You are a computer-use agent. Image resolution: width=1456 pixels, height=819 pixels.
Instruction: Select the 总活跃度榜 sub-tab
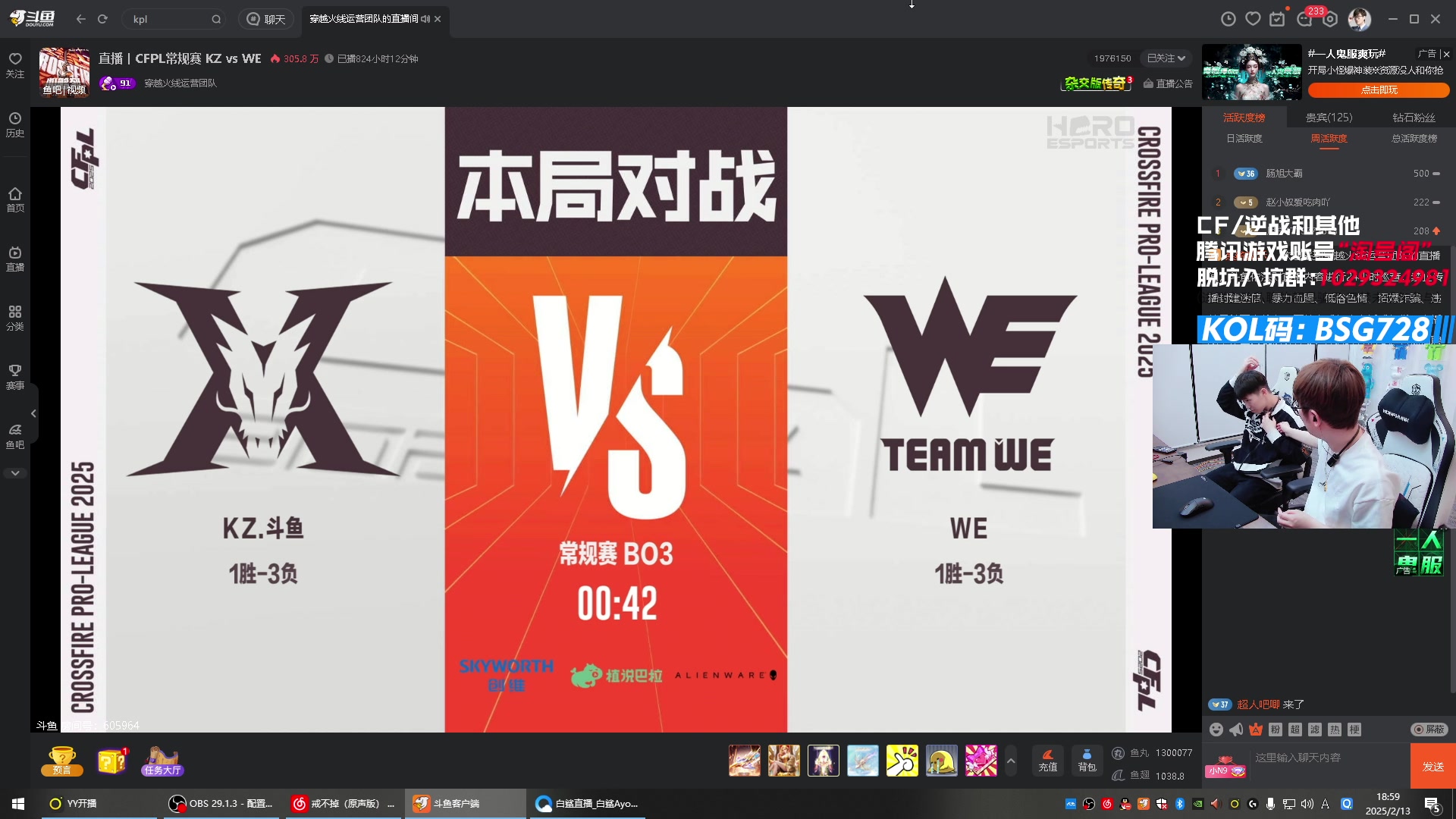[x=1414, y=139]
